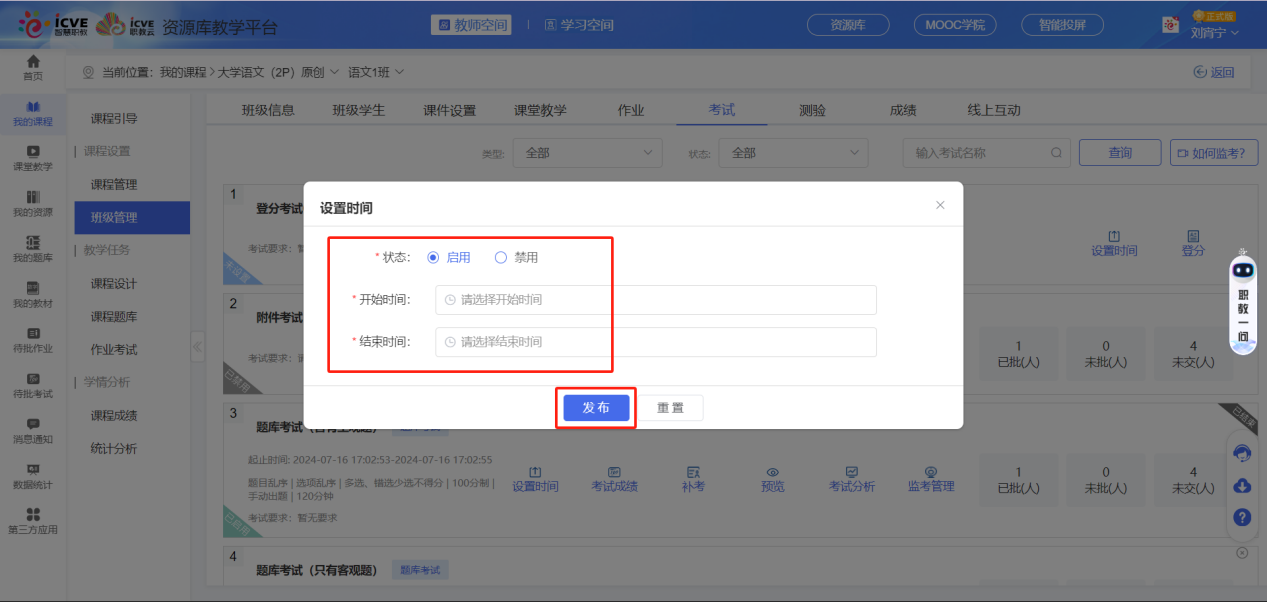Viewport: 1267px width, 602px height.
Task: Click the 请选择开始时间 input field
Action: click(x=655, y=300)
